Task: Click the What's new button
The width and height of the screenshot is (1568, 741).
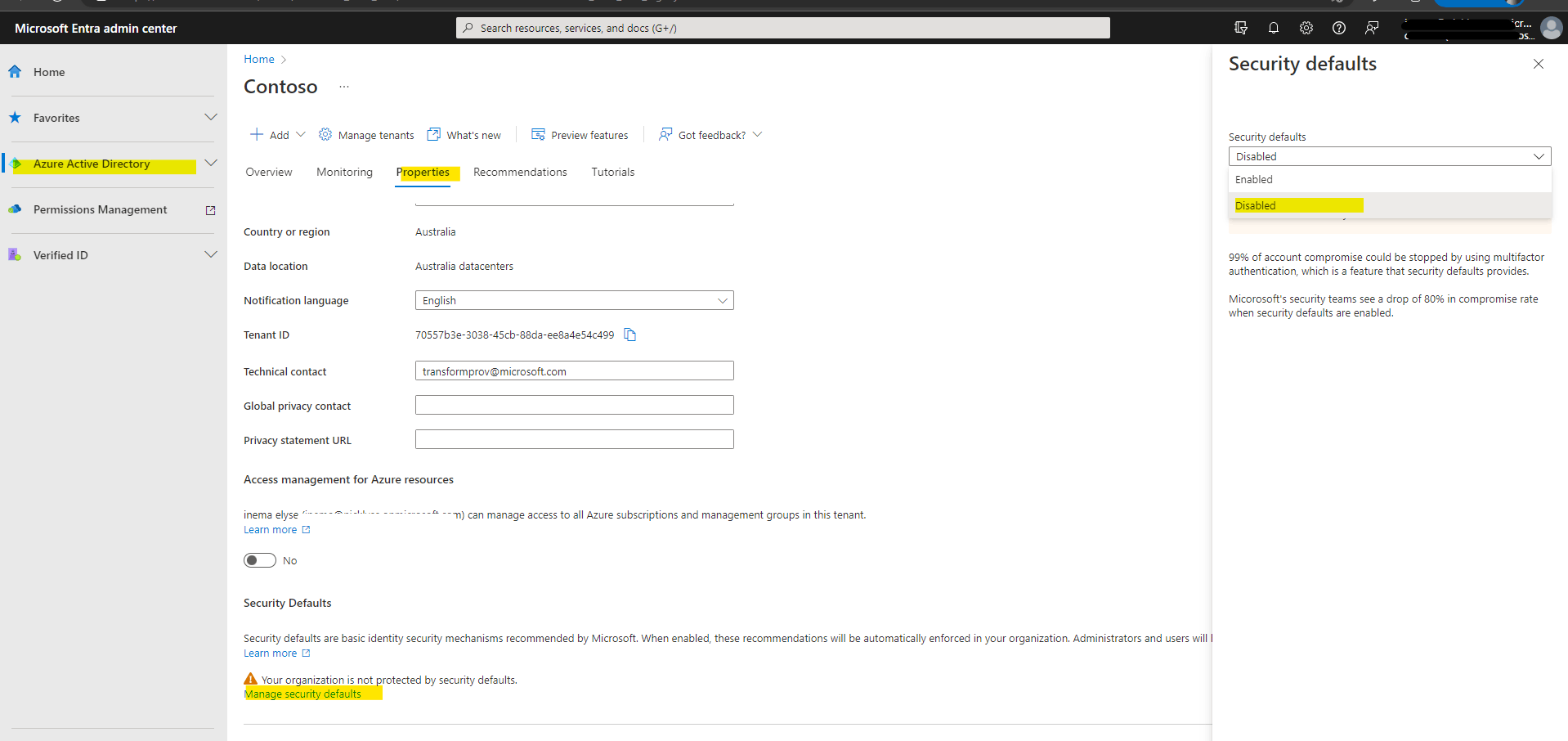Action: click(464, 135)
